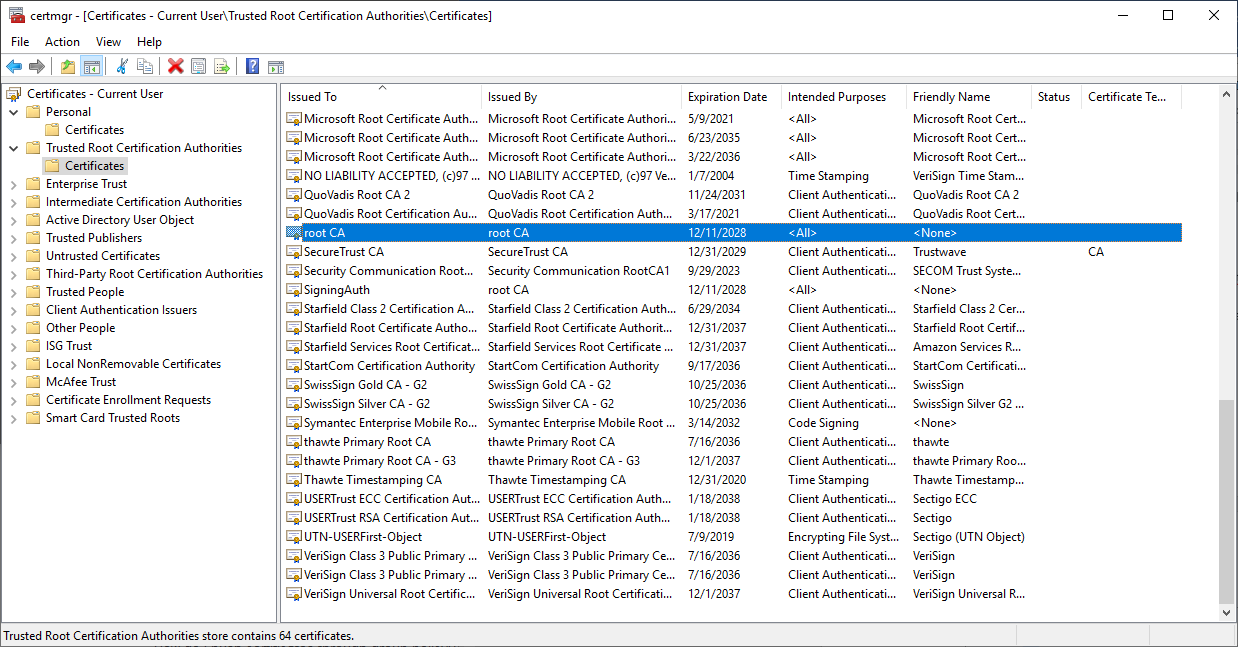
Task: Expand the Enterprise Trust node
Action: [x=14, y=184]
